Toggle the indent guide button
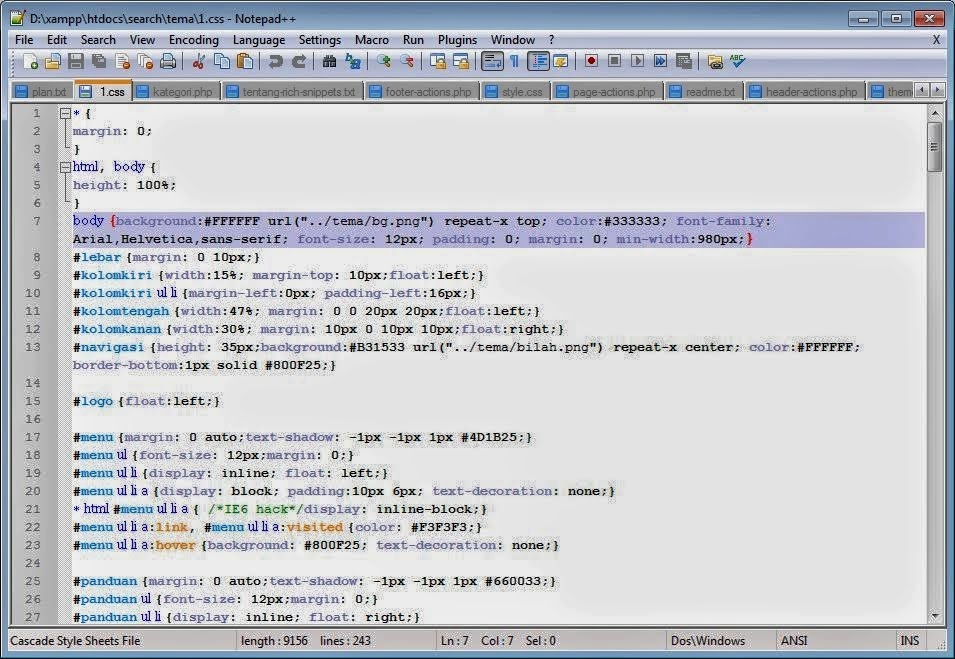 click(538, 61)
